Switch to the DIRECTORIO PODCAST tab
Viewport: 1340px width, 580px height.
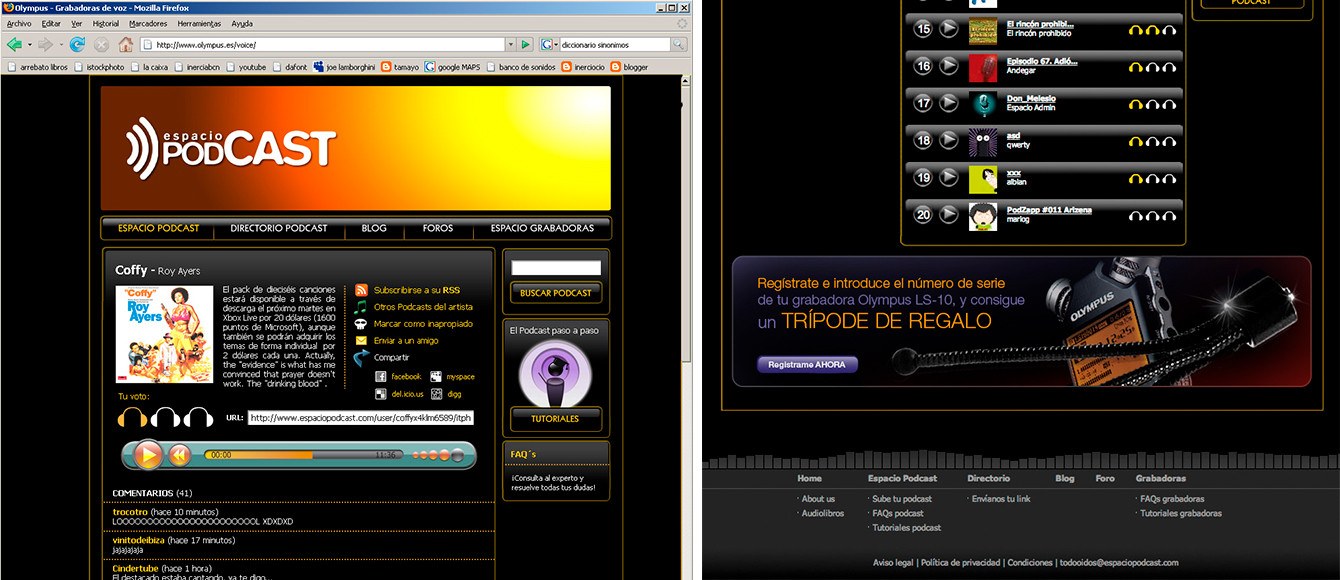pyautogui.click(x=278, y=228)
